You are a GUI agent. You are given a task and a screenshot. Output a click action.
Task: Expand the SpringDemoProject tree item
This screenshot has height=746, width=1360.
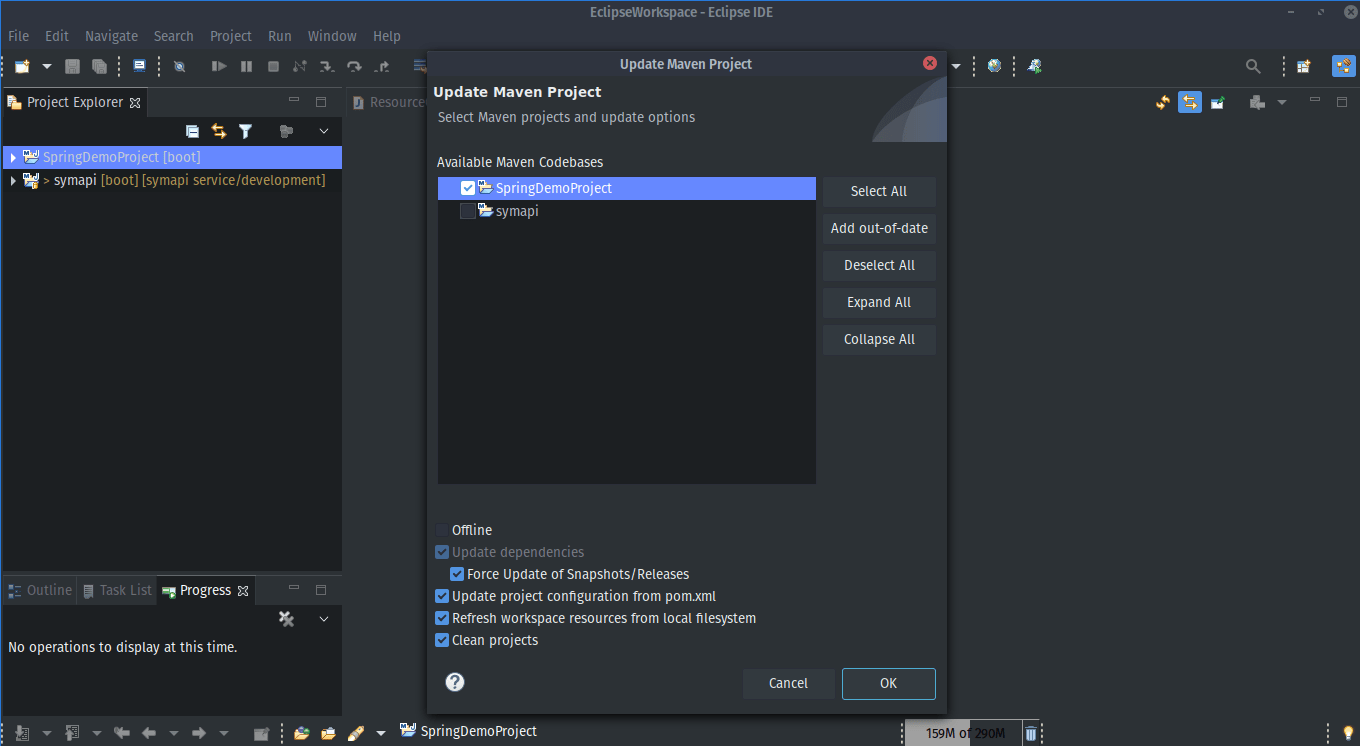tap(11, 157)
